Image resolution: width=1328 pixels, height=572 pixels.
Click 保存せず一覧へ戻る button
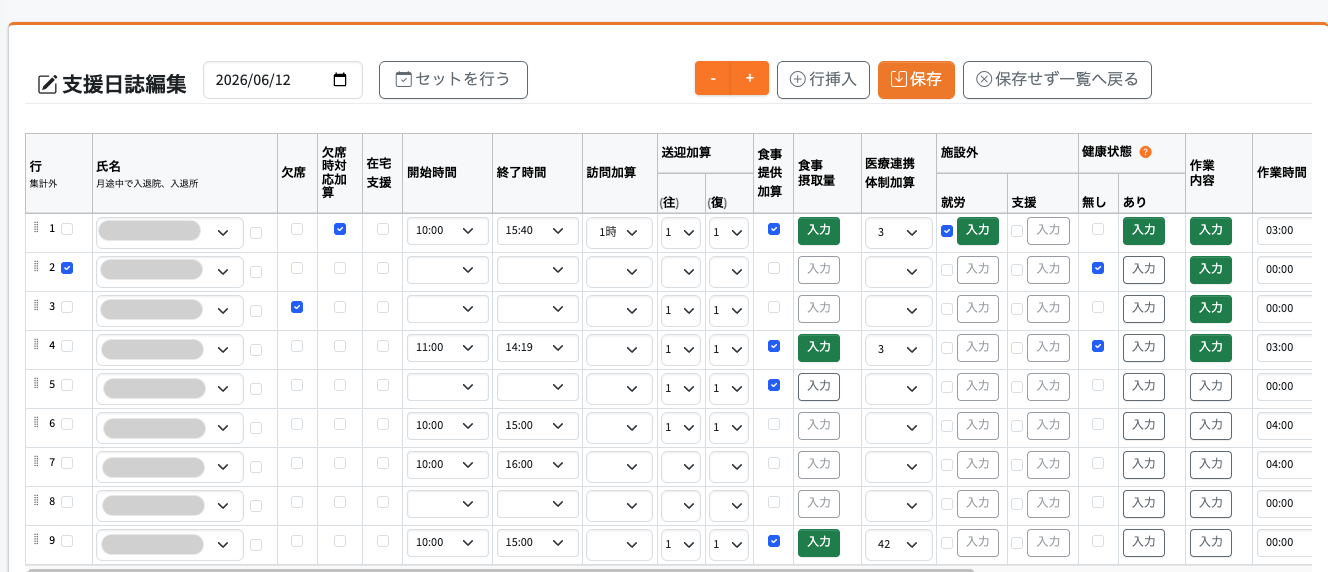pos(1057,80)
